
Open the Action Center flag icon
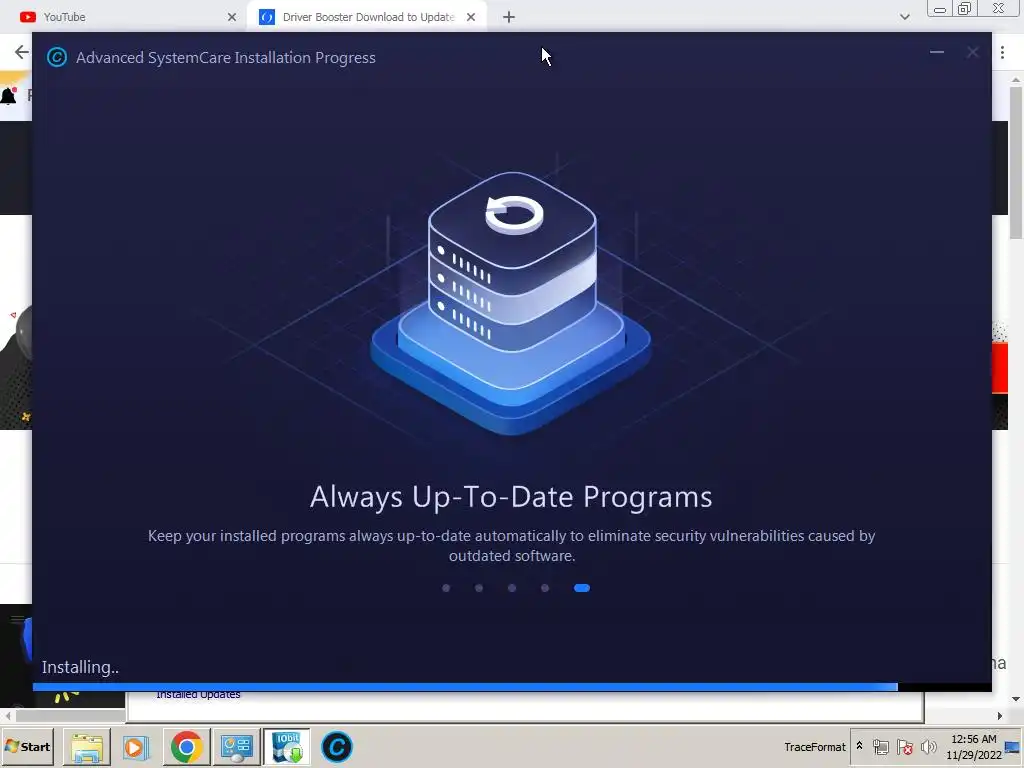tap(905, 747)
